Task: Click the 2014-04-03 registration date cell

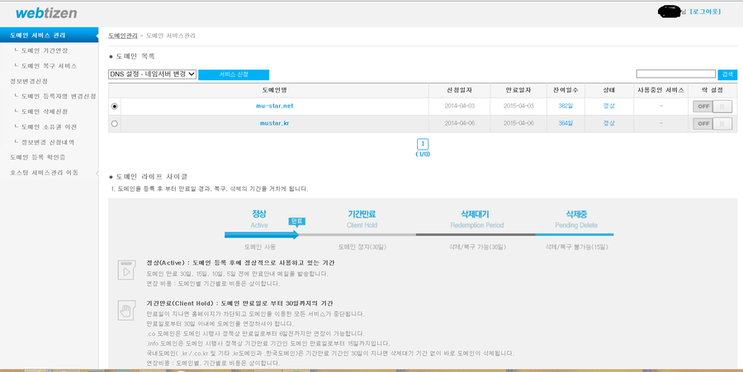Action: 459,106
